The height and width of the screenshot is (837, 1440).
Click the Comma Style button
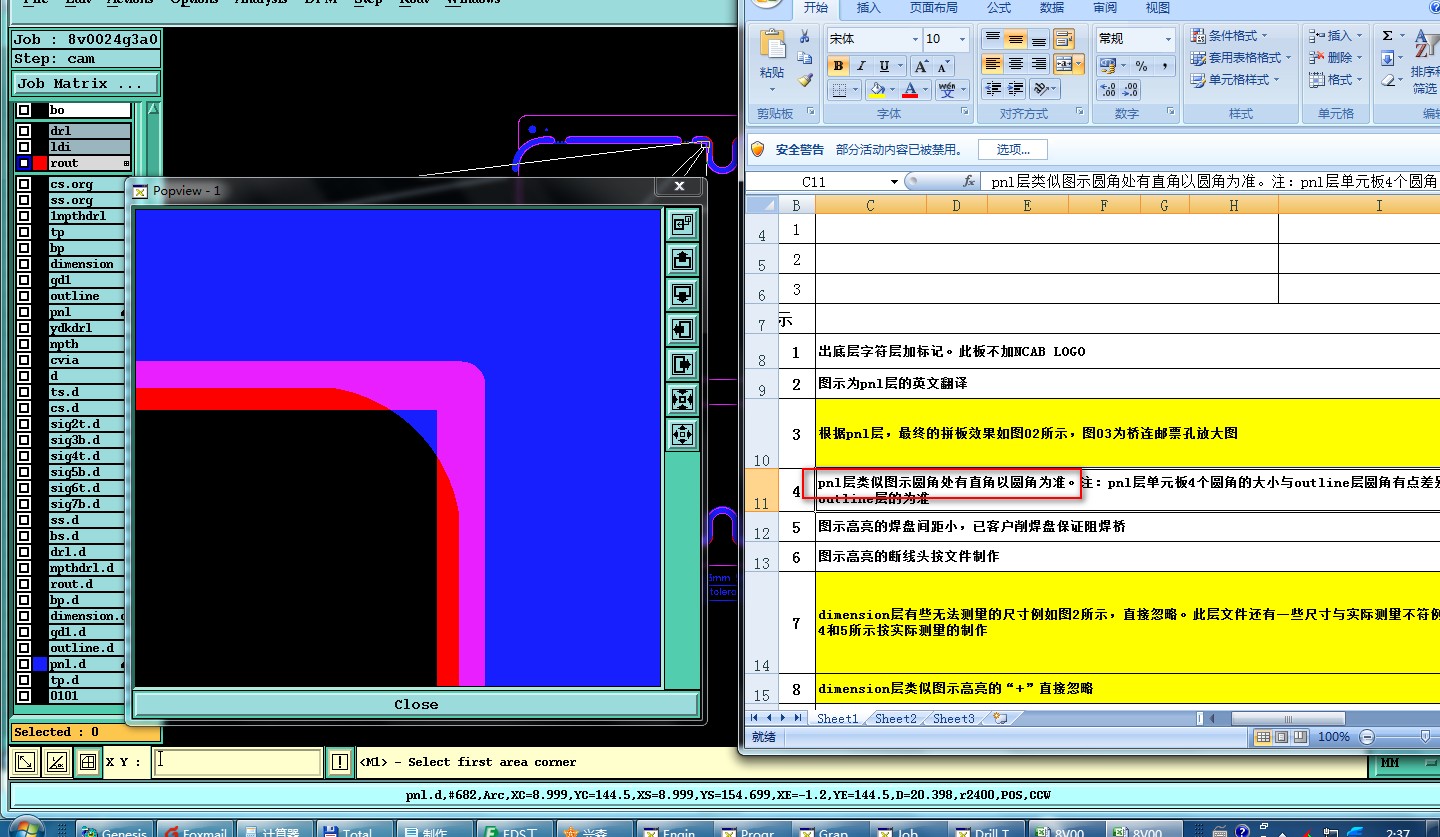coord(1164,66)
